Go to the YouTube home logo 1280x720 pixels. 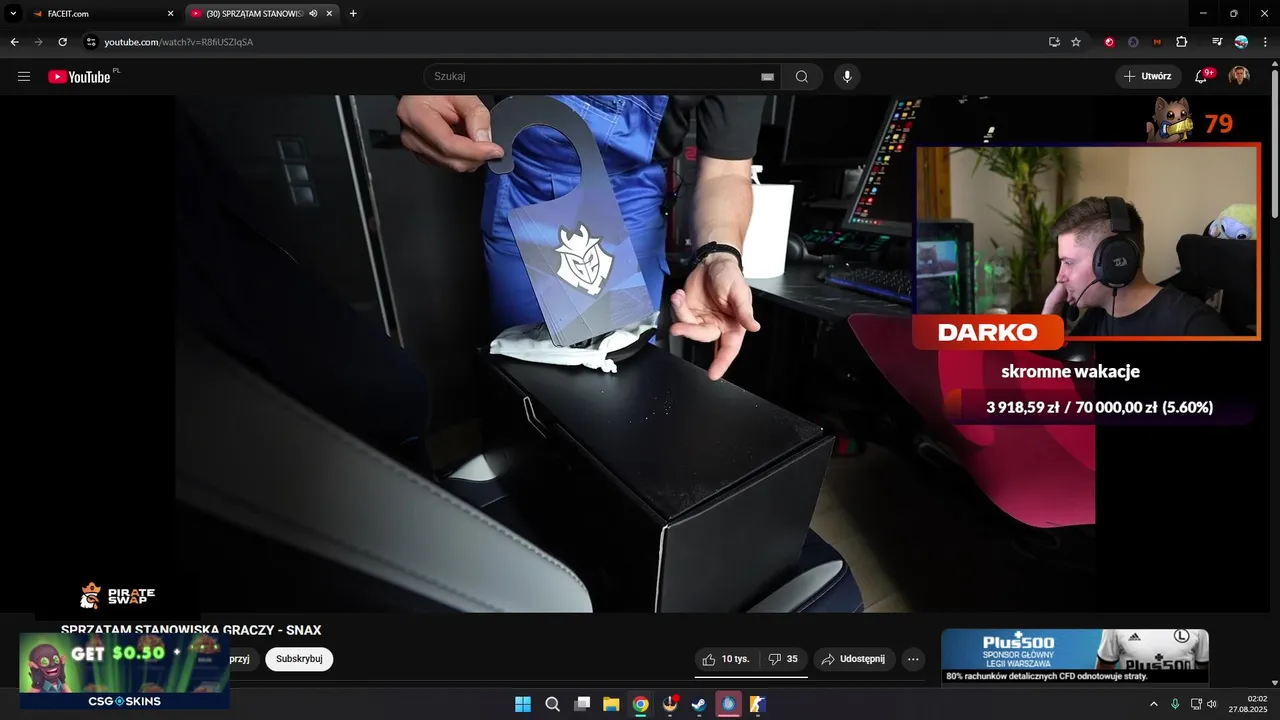tap(80, 77)
